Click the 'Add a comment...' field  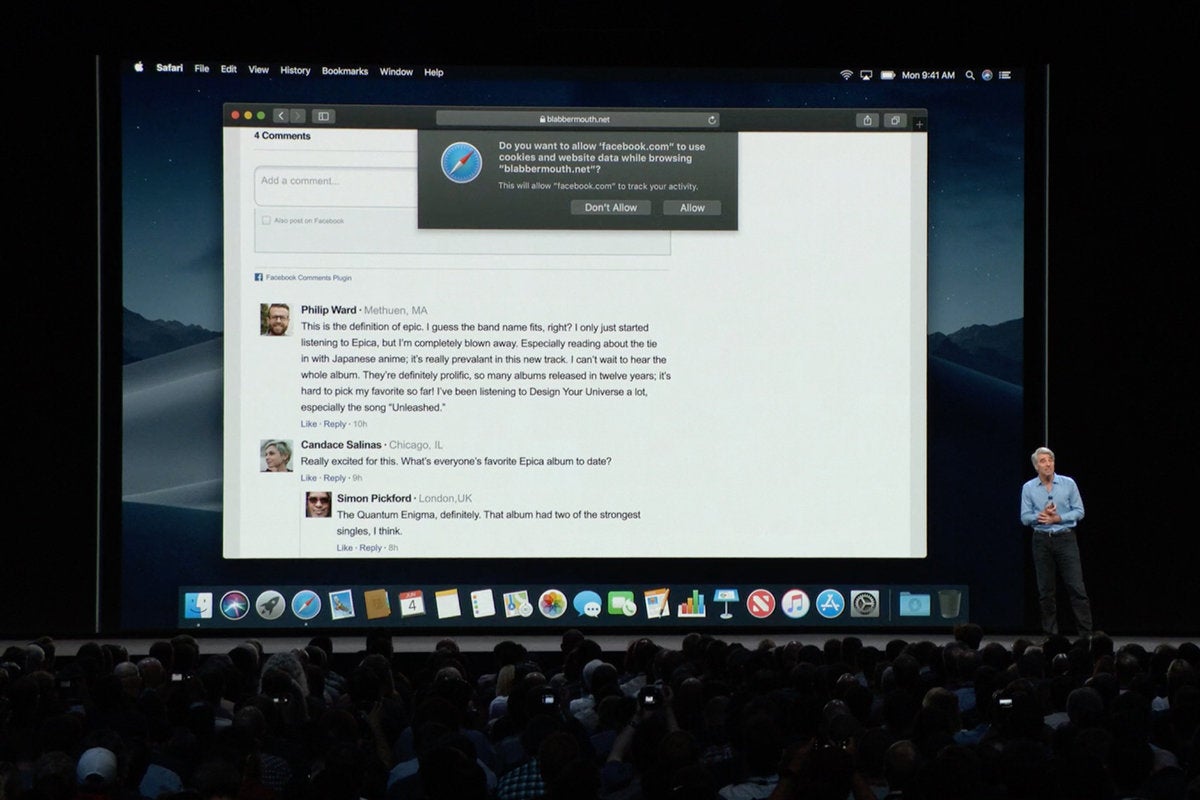pyautogui.click(x=336, y=186)
